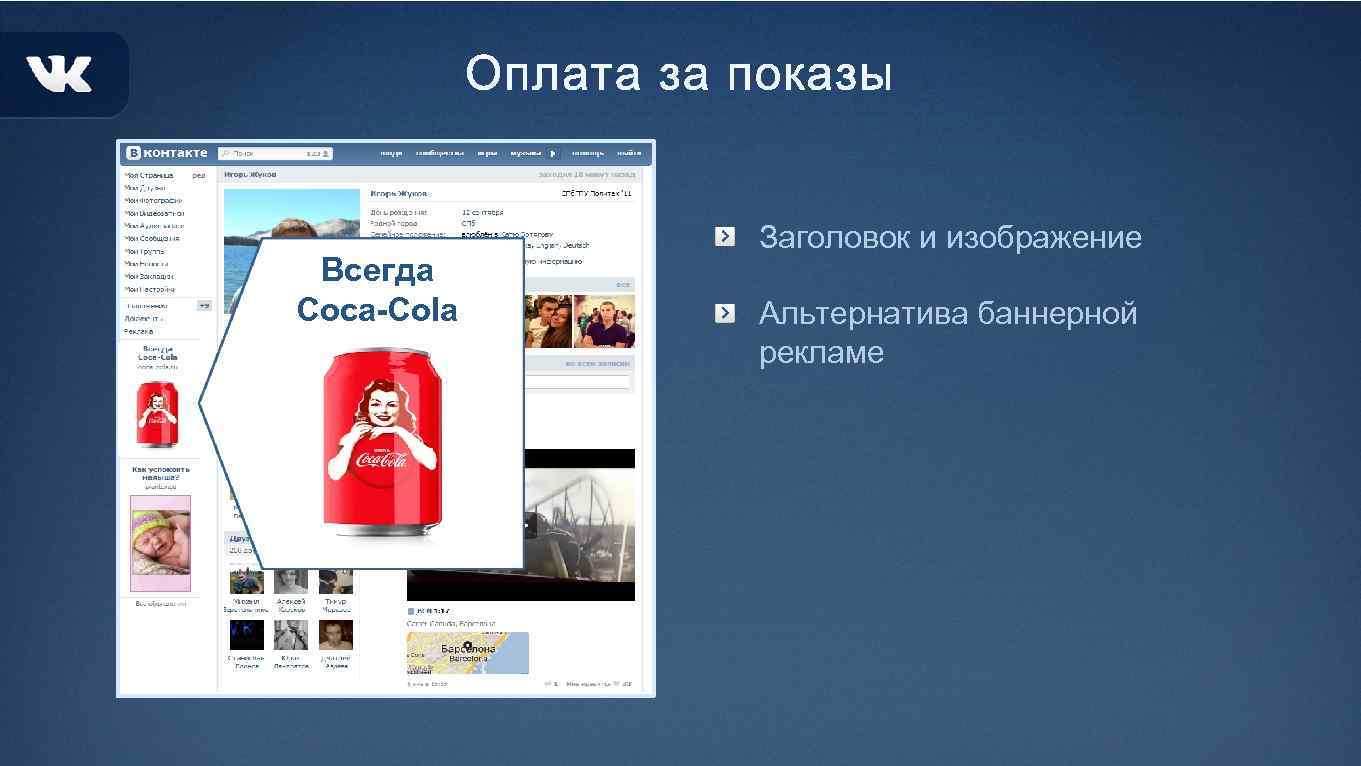This screenshot has width=1361, height=766.
Task: Click выйти to log out
Action: 629,153
